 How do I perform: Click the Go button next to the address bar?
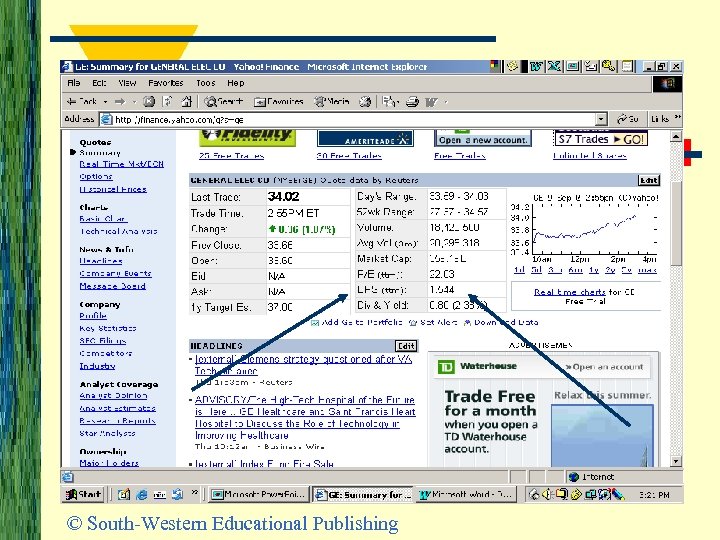tap(628, 119)
